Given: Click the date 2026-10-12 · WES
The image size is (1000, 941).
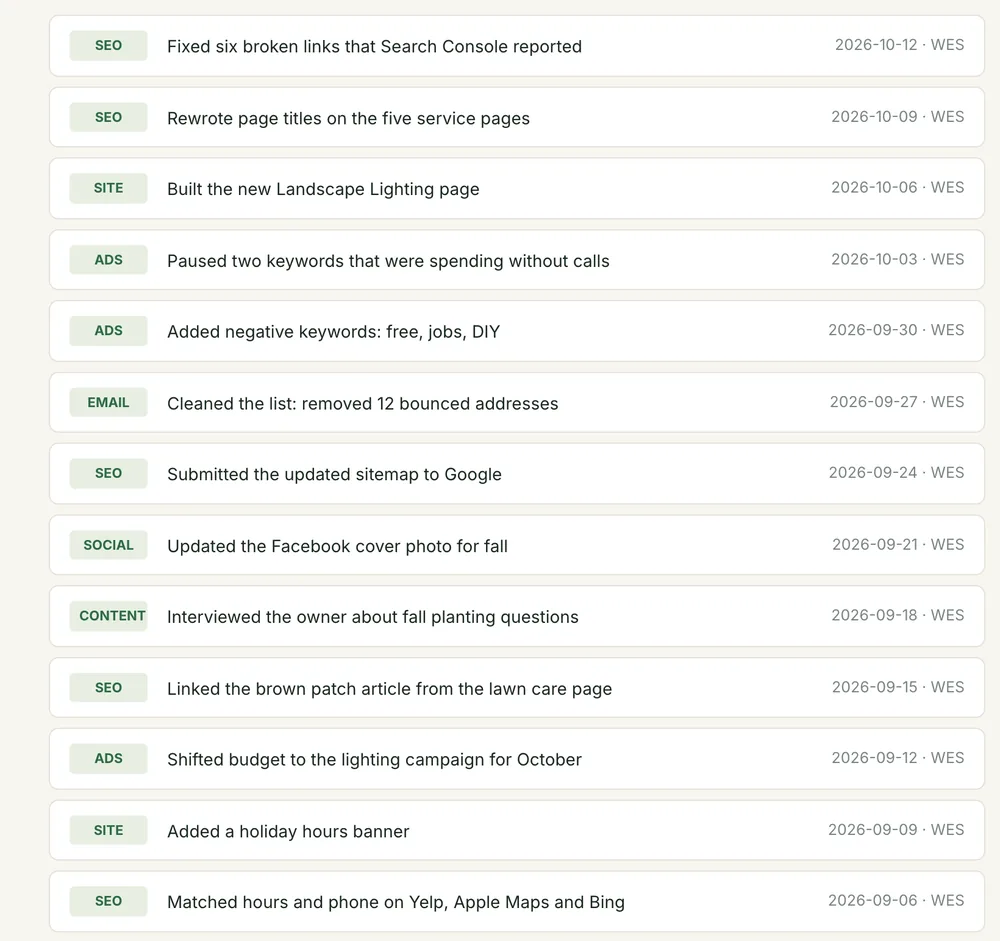Looking at the screenshot, I should pyautogui.click(x=899, y=45).
